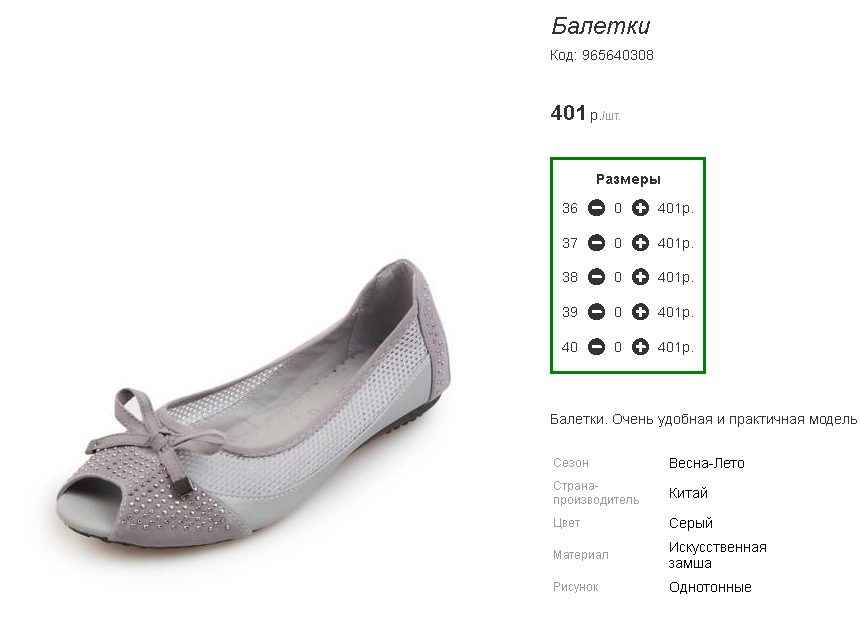The width and height of the screenshot is (860, 618).
Task: Increase quantity for size 37
Action: (x=641, y=243)
